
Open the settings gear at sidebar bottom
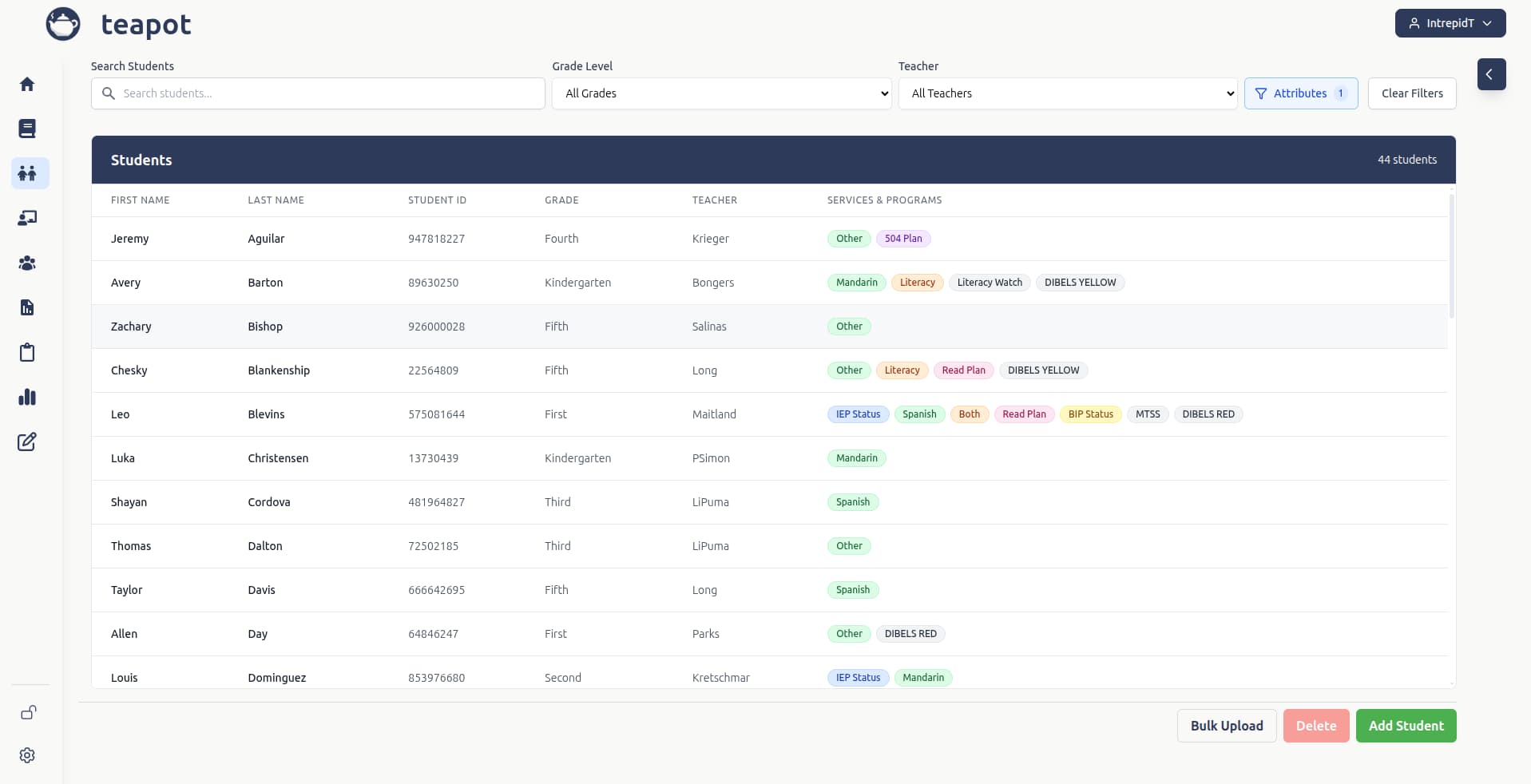tap(27, 755)
